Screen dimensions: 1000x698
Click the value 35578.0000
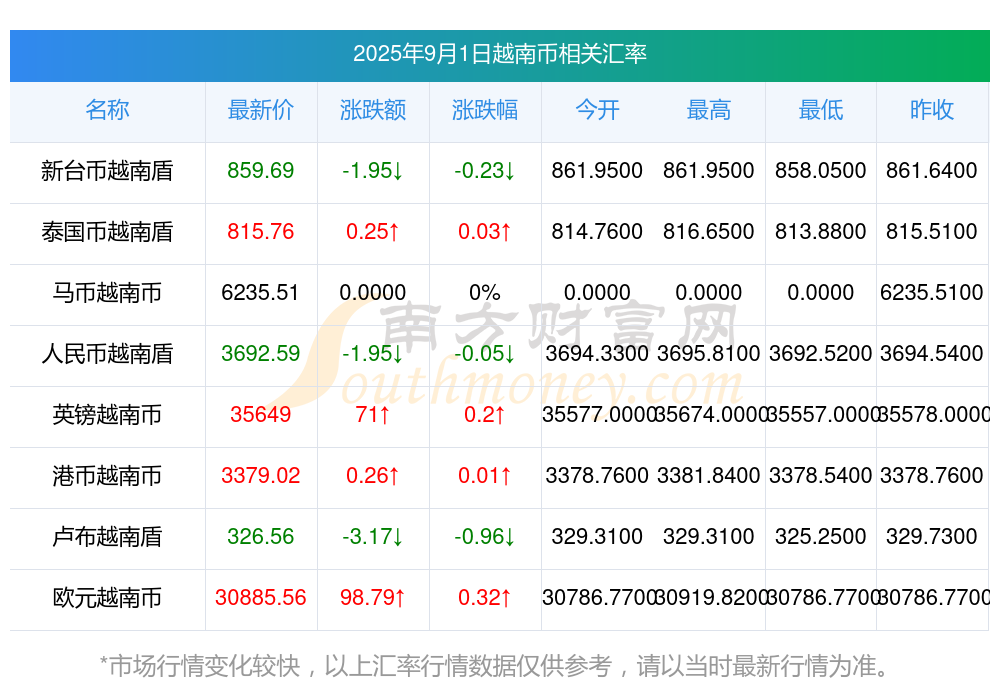pos(934,414)
